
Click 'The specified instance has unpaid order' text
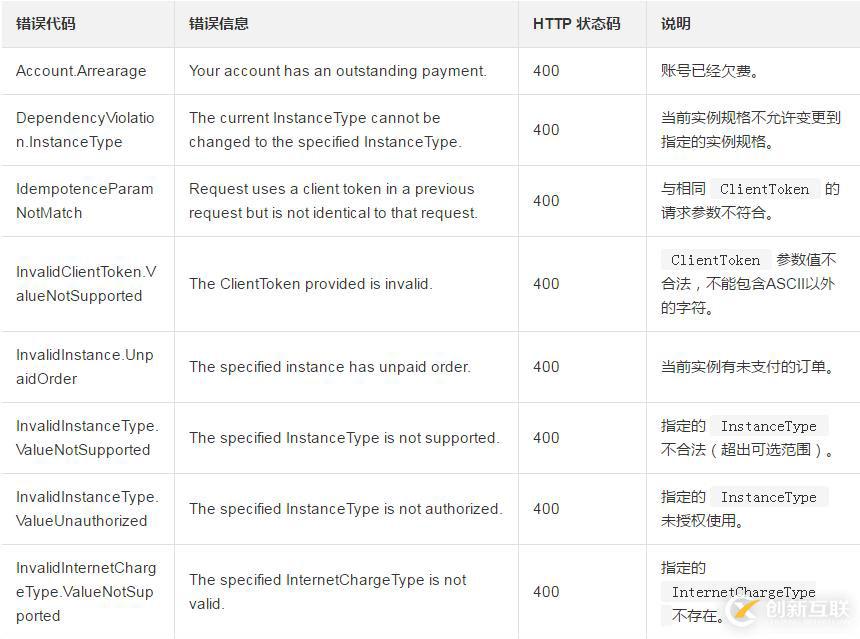point(330,367)
